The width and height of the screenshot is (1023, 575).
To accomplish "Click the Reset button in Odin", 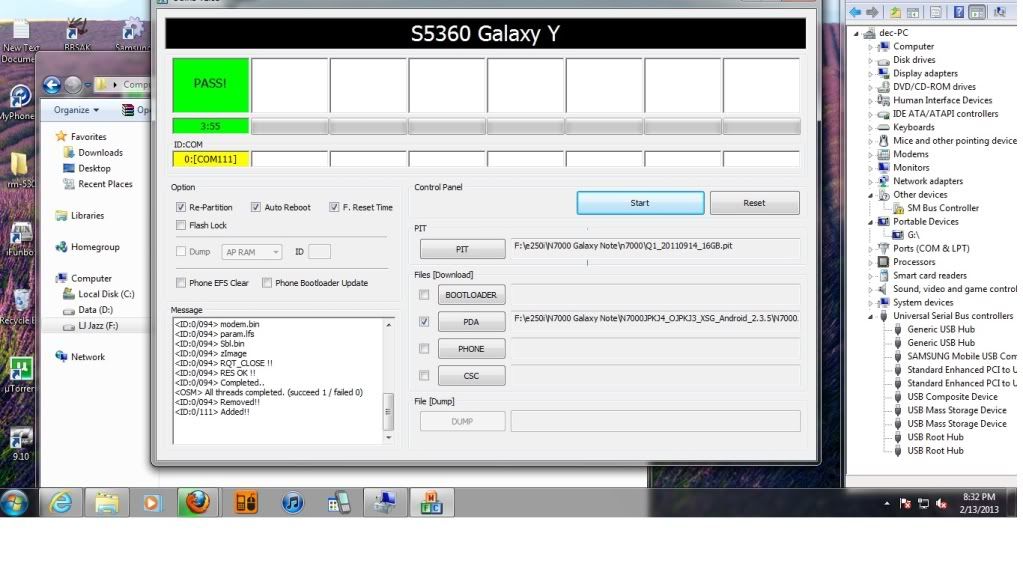I will pyautogui.click(x=754, y=203).
